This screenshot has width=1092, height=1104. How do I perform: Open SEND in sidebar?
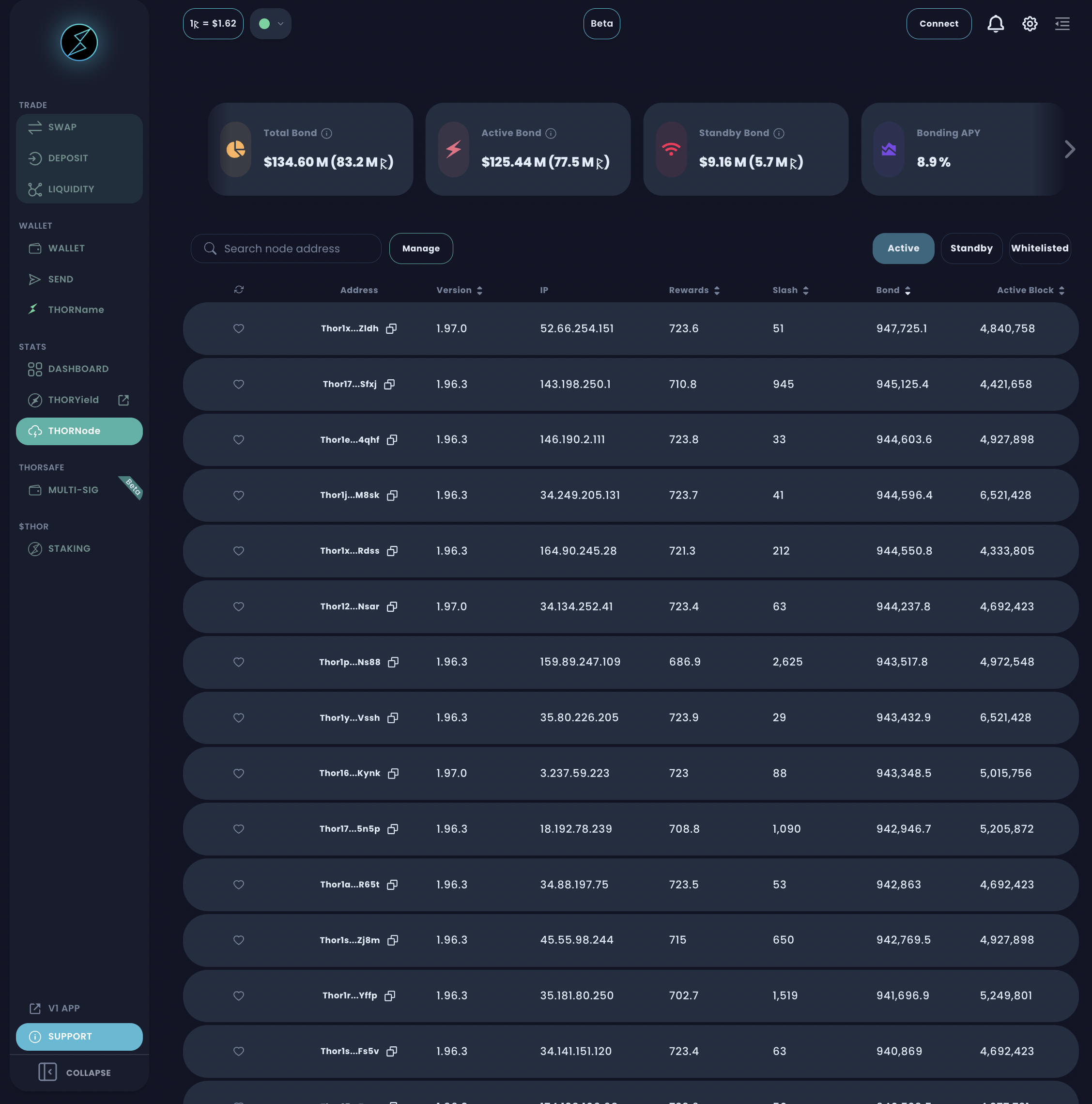pos(79,280)
